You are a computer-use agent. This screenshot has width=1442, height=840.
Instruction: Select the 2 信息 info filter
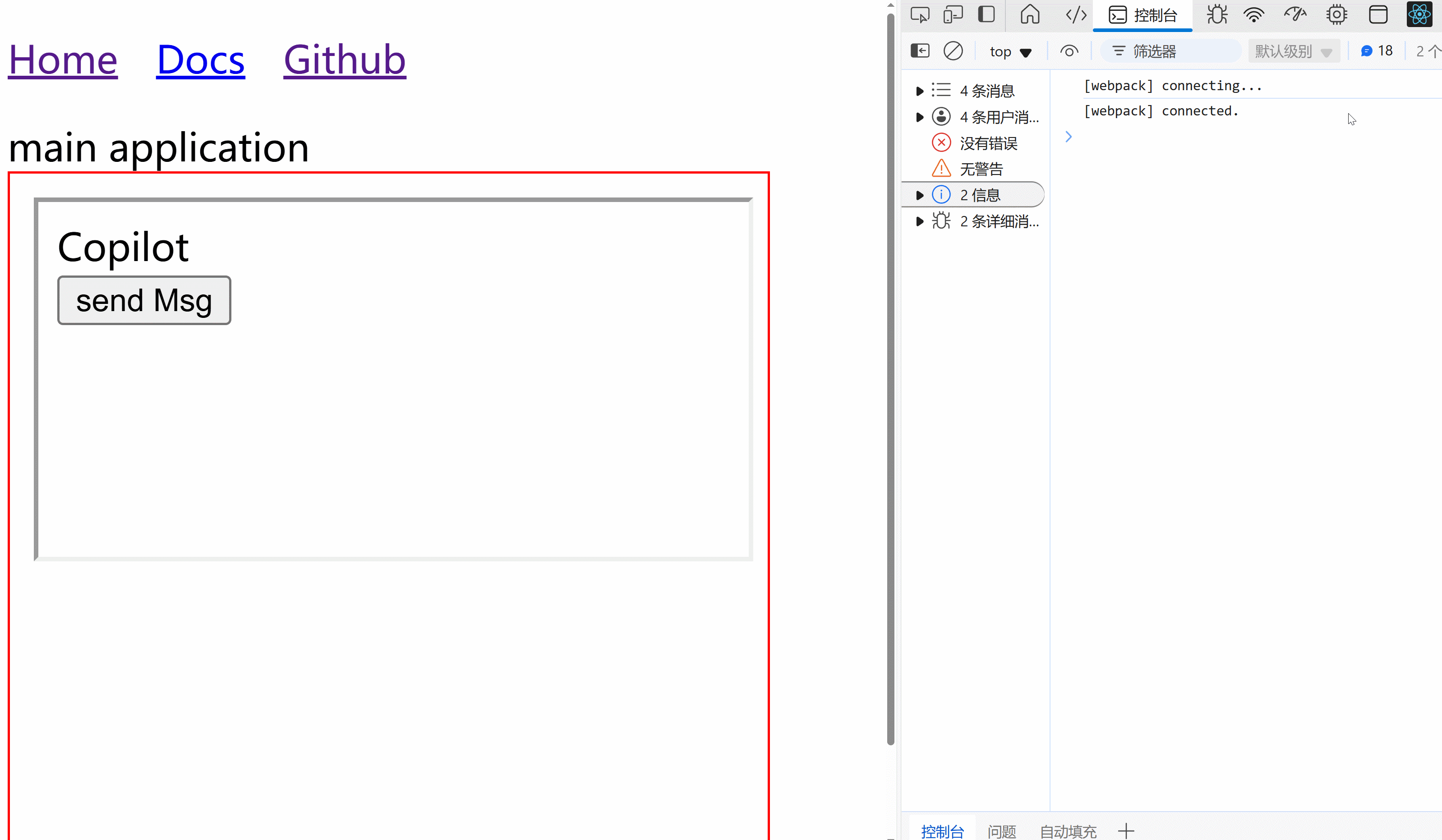click(980, 195)
